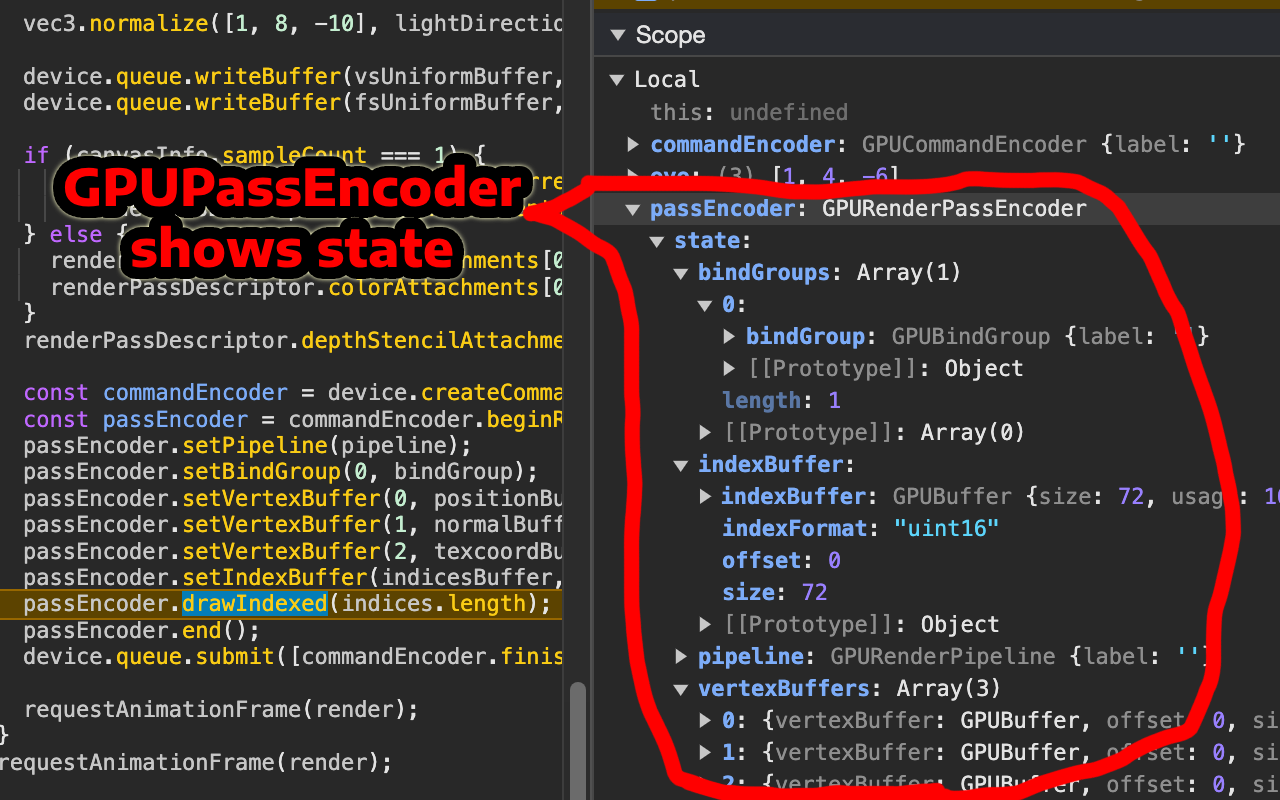Click last unindented requestAnimationFrame(render); line

[195, 763]
